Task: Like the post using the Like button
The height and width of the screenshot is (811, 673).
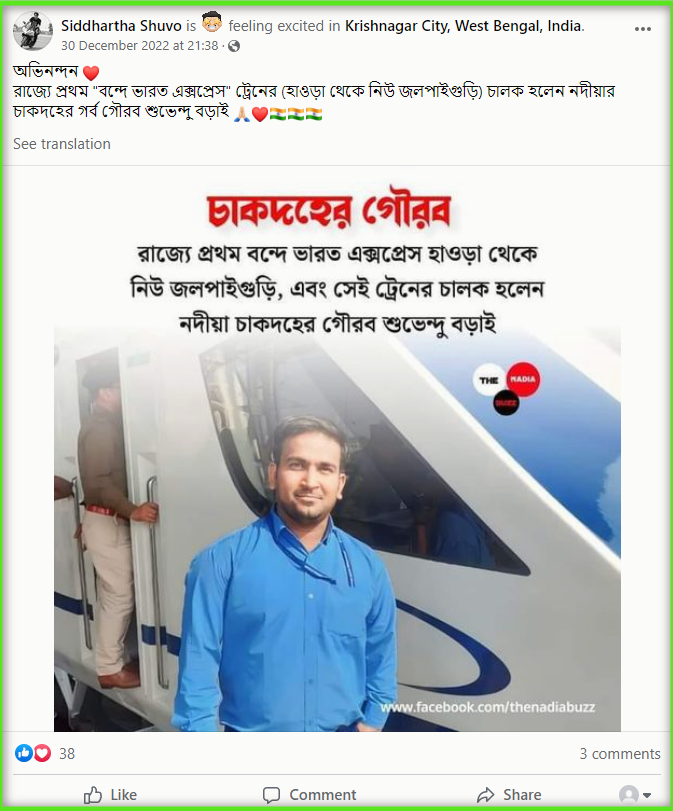Action: point(111,794)
